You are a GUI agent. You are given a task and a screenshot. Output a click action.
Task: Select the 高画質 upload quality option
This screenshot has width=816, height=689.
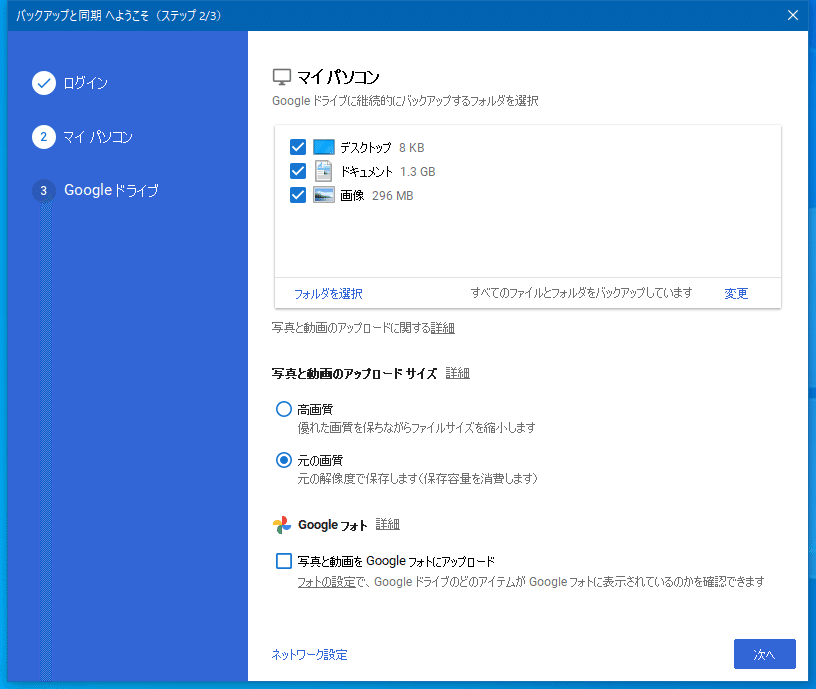283,408
